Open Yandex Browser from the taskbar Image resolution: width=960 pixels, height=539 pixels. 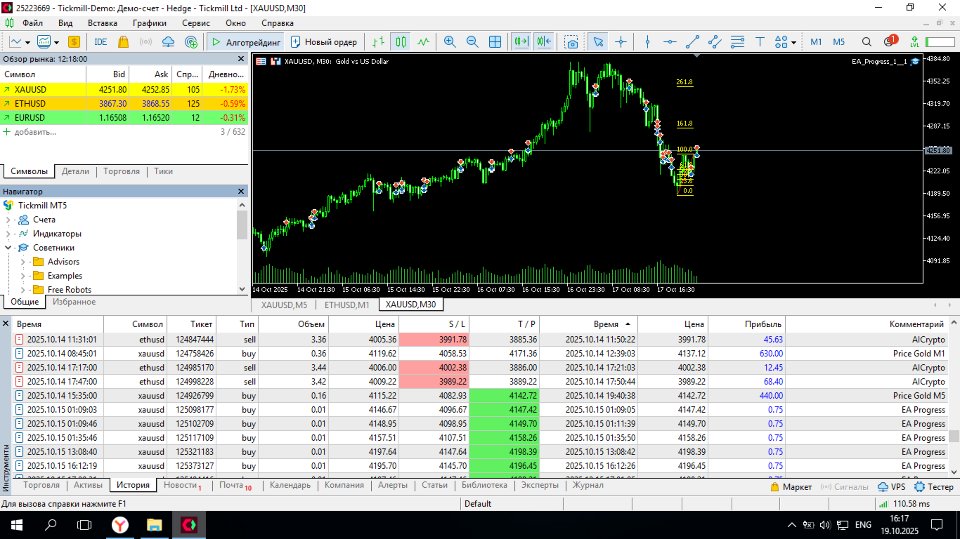click(x=120, y=525)
